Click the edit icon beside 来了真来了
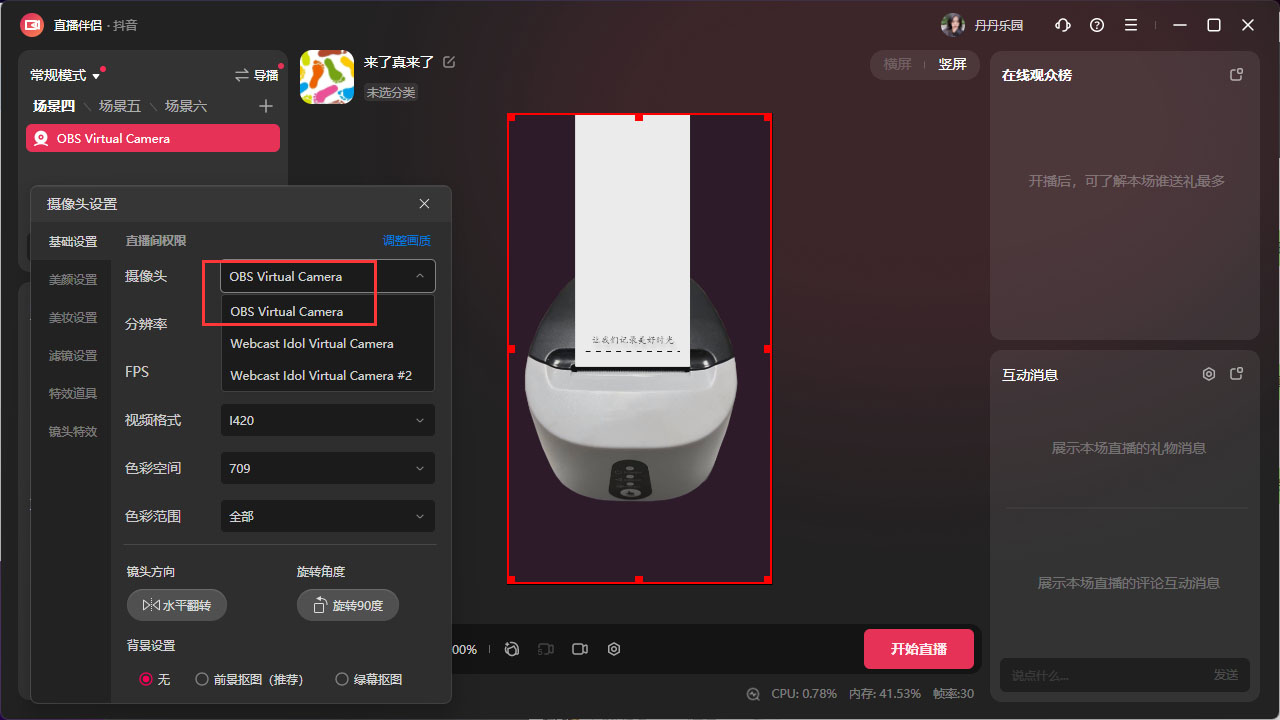 449,62
